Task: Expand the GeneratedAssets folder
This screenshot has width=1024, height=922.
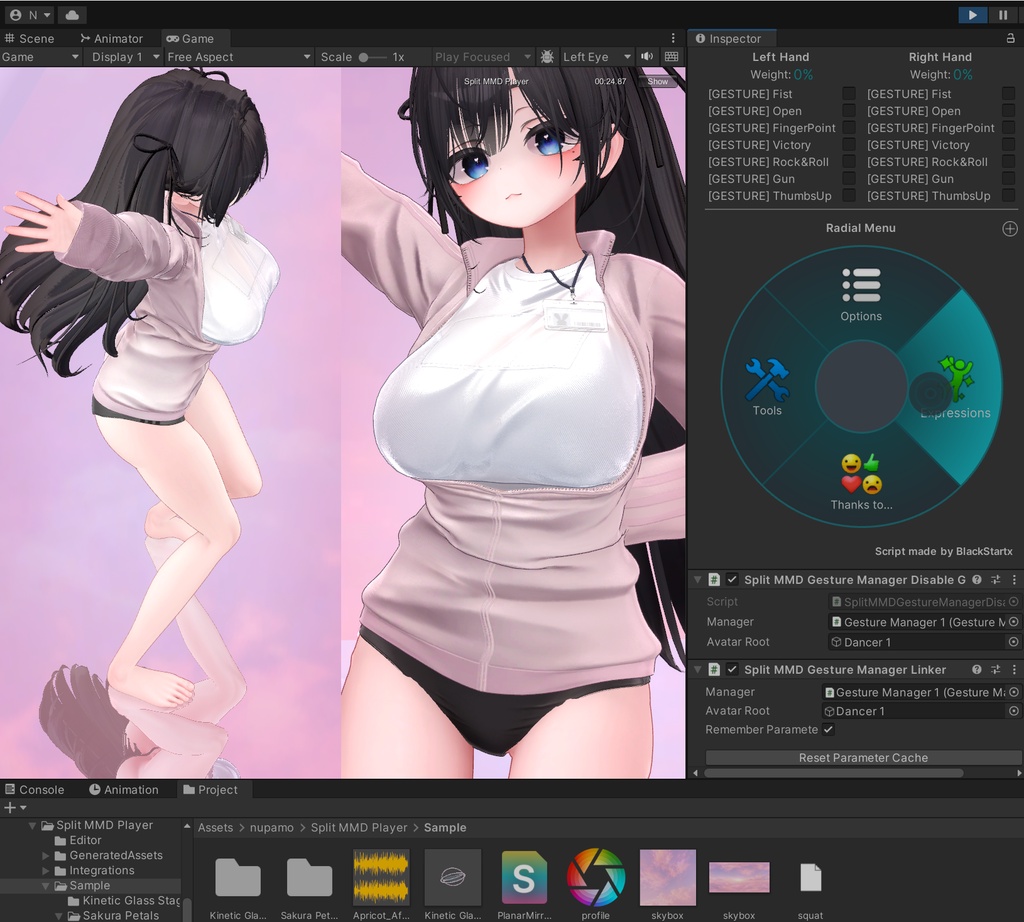Action: (x=46, y=855)
